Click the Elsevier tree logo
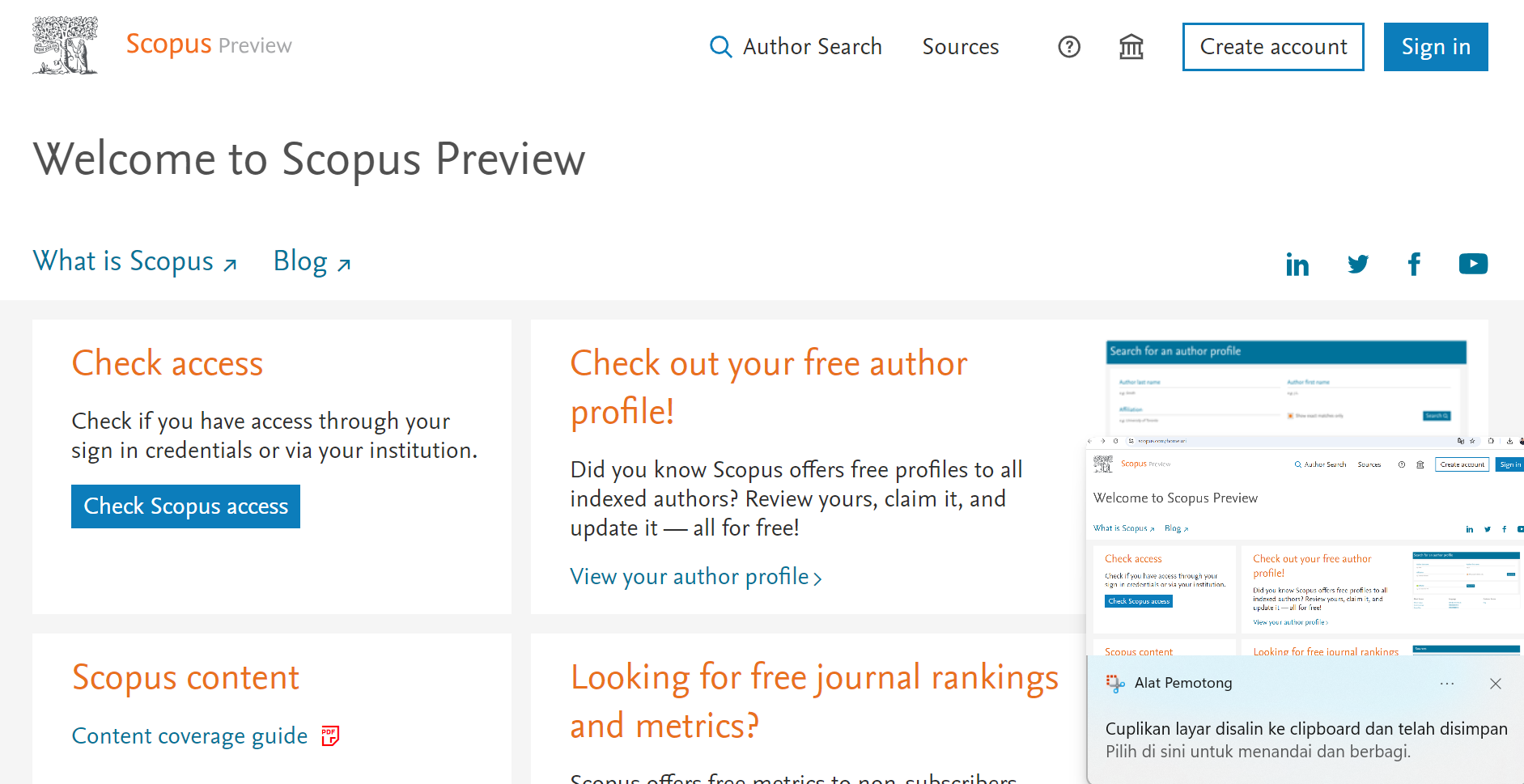This screenshot has width=1524, height=784. point(65,45)
